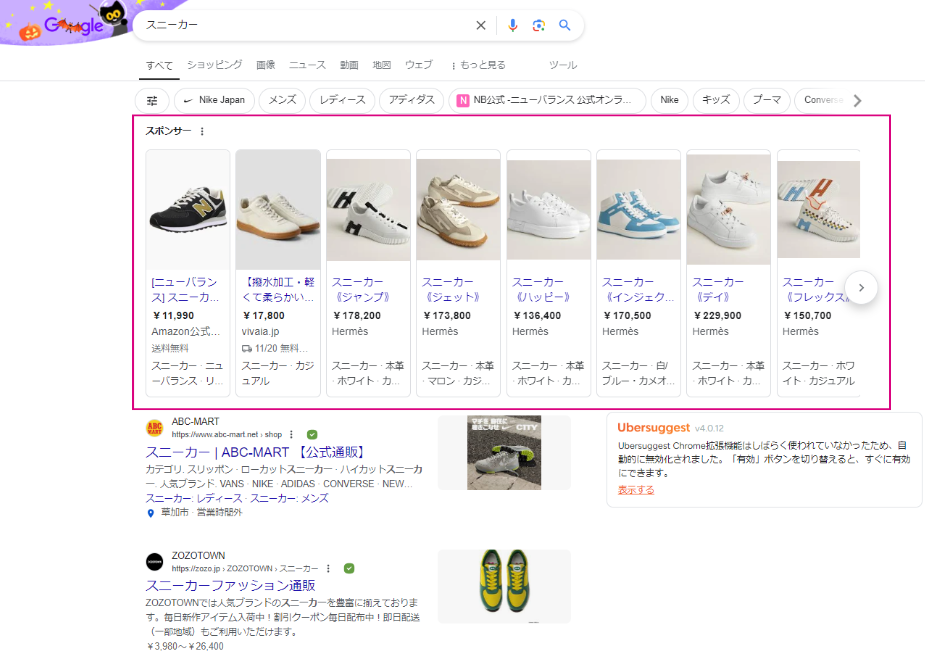
Task: Open the スニーカー《ジェット》 link
Action: coord(451,290)
